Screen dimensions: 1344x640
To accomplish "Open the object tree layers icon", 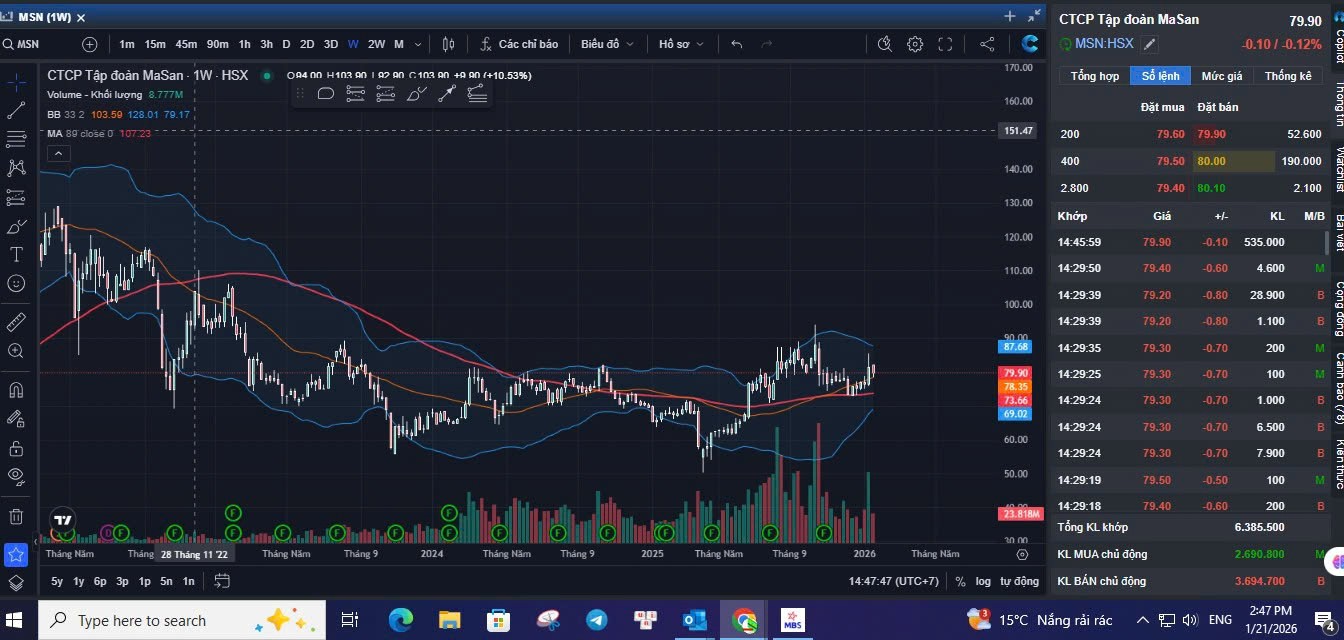I will (x=16, y=583).
